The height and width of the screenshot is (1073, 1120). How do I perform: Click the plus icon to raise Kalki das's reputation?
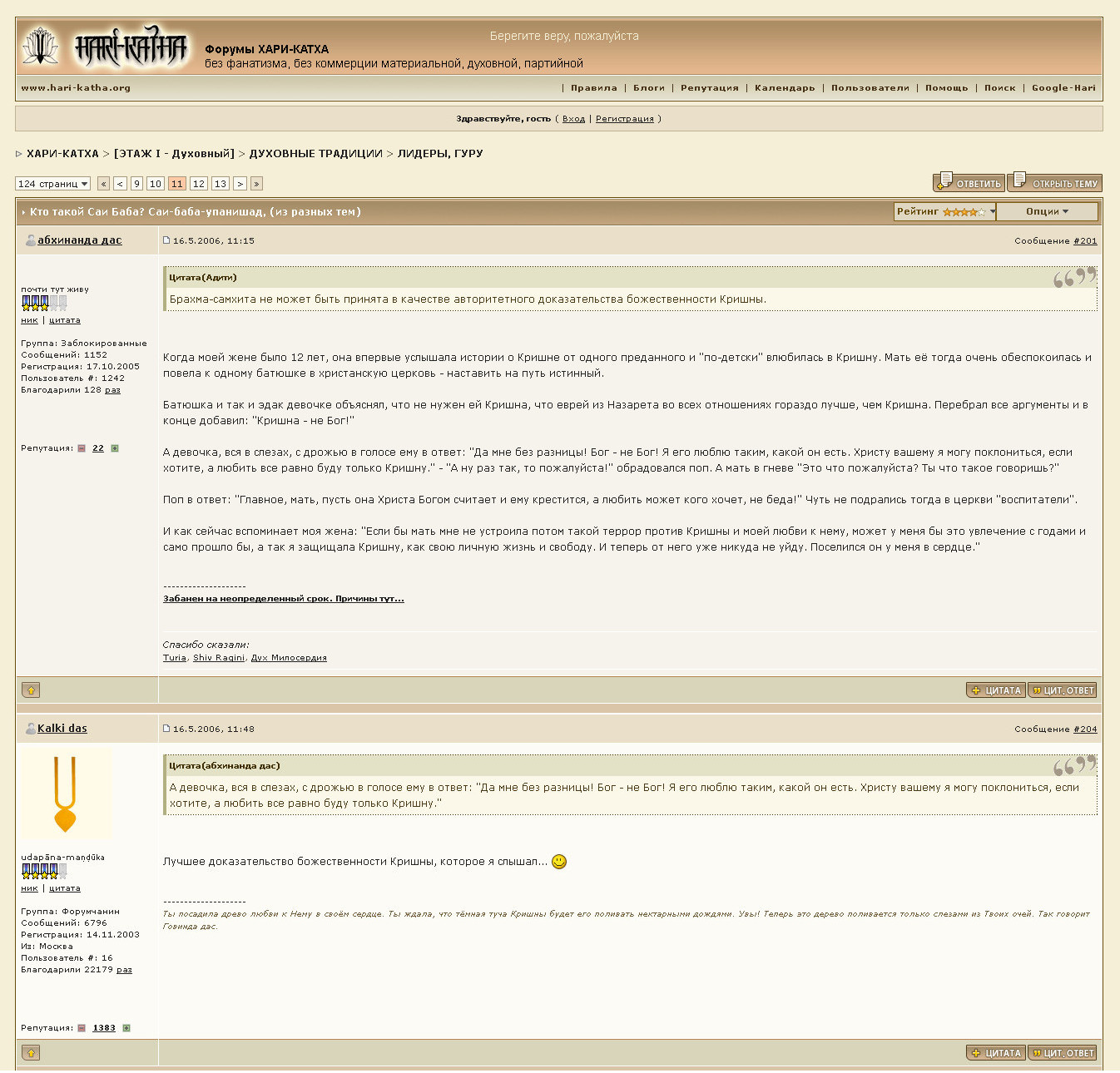tap(126, 1028)
